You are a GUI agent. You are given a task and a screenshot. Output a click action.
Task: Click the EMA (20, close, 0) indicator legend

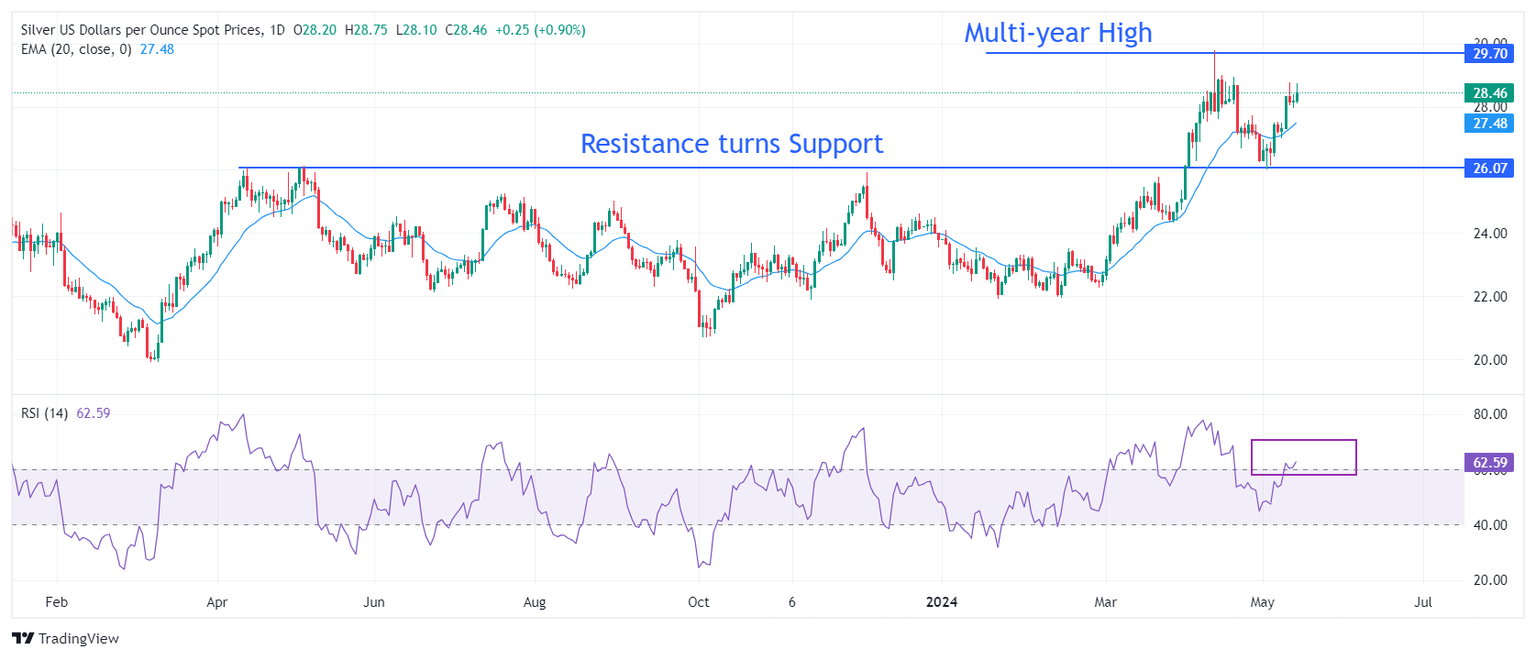point(78,49)
